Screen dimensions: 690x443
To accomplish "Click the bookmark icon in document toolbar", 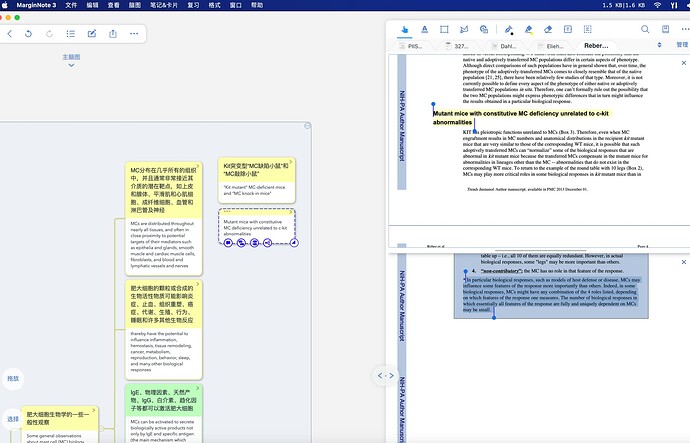I will pos(665,29).
